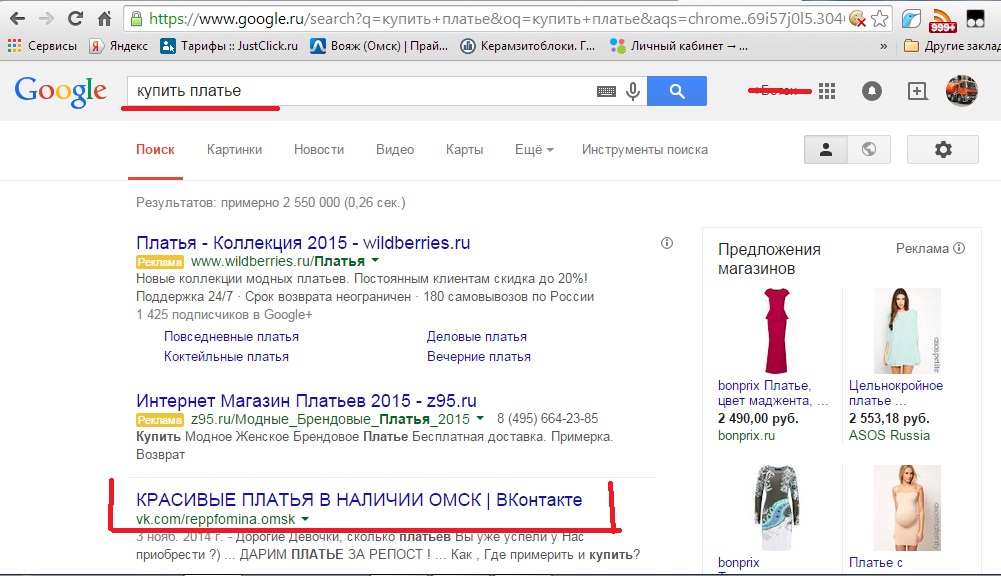1001x576 pixels.
Task: Show hidden bookmarks via double chevron
Action: click(884, 46)
